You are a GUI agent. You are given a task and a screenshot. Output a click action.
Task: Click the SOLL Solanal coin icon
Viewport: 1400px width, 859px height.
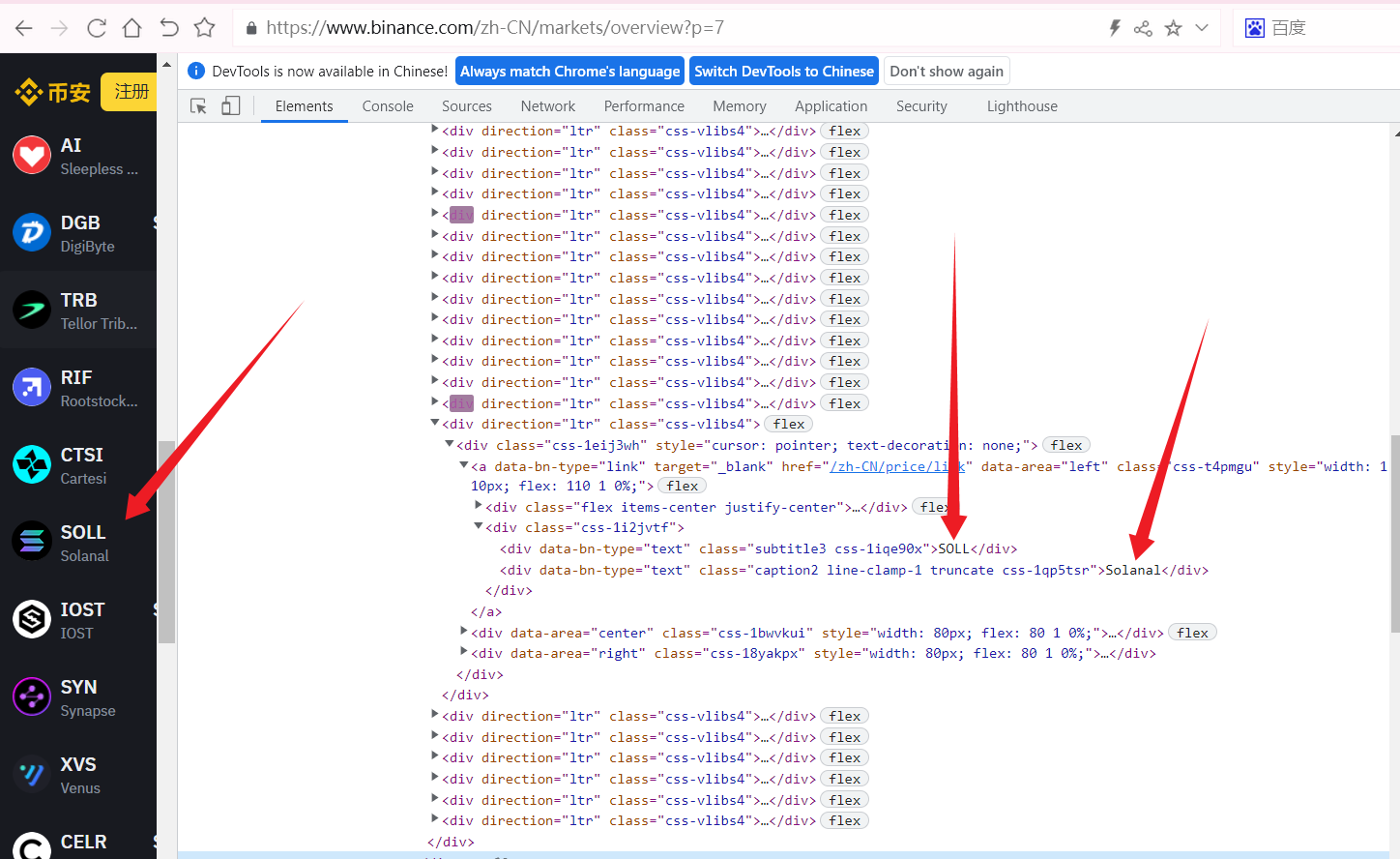(x=32, y=542)
